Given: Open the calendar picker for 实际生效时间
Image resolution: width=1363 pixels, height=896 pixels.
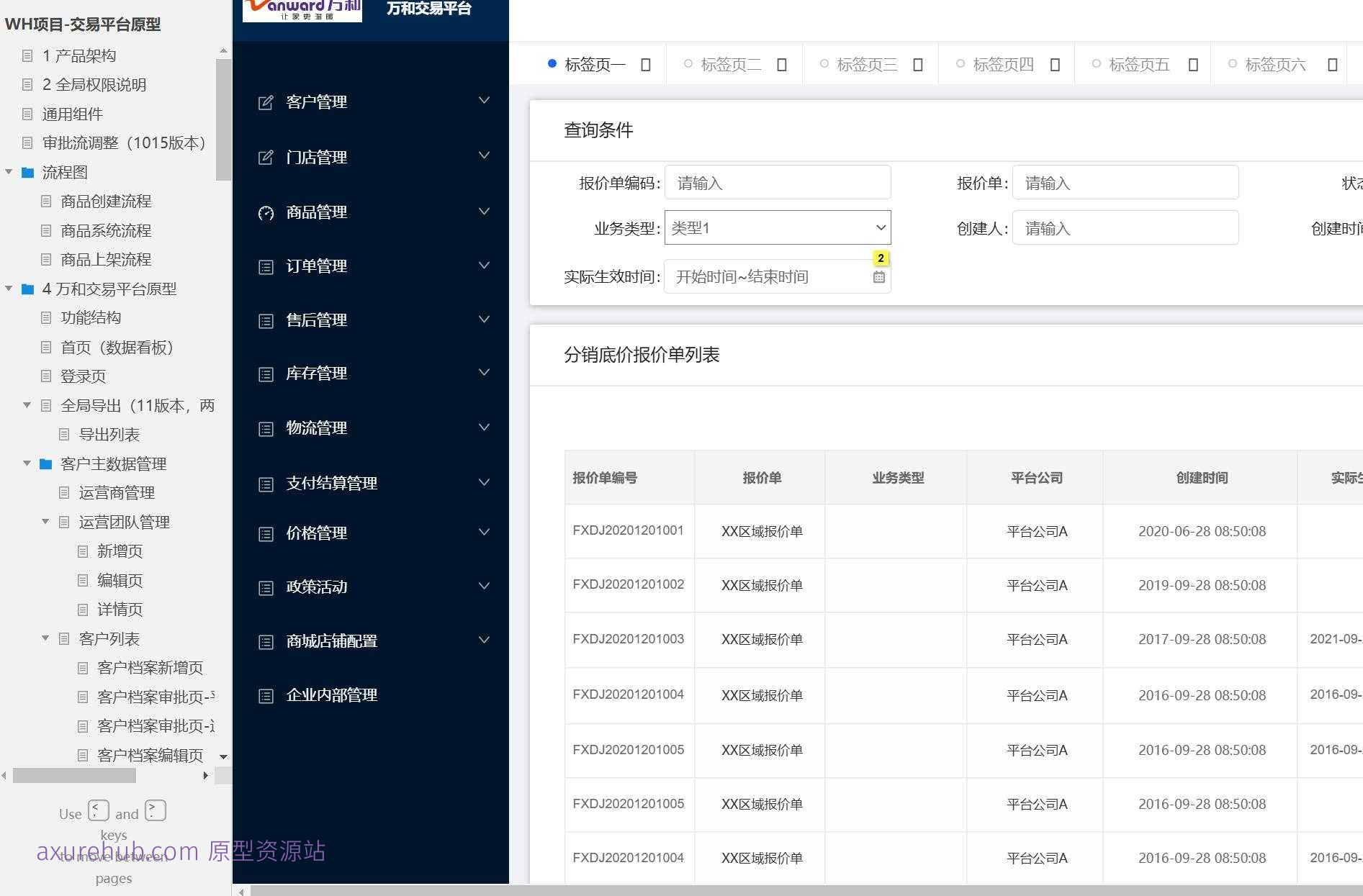Looking at the screenshot, I should point(878,276).
